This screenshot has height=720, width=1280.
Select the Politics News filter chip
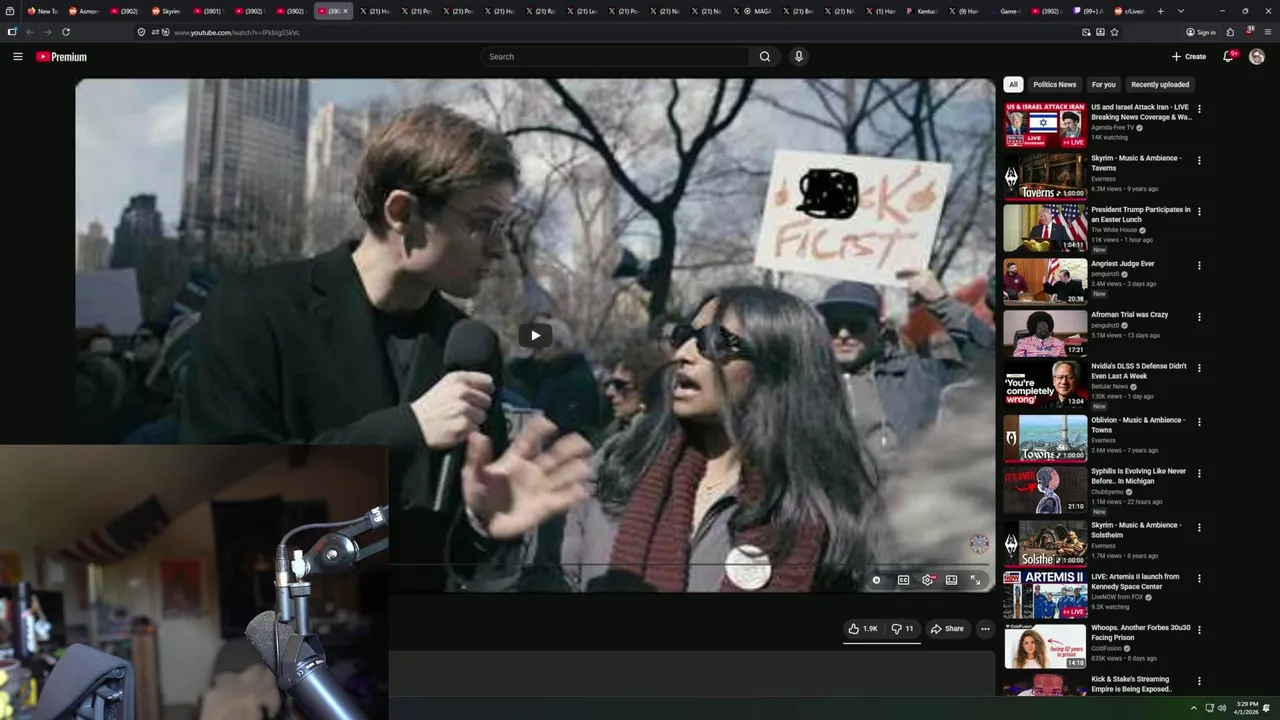coord(1054,85)
